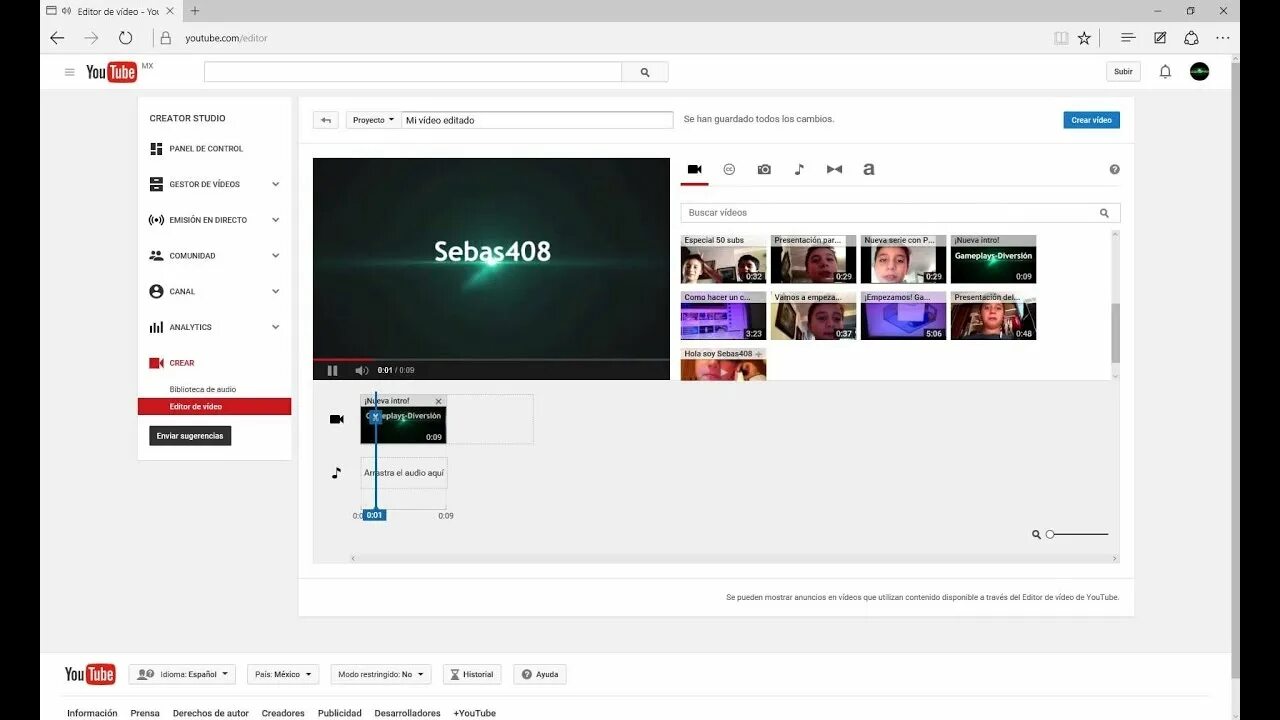
Task: Open the notifications bell
Action: click(x=1165, y=72)
